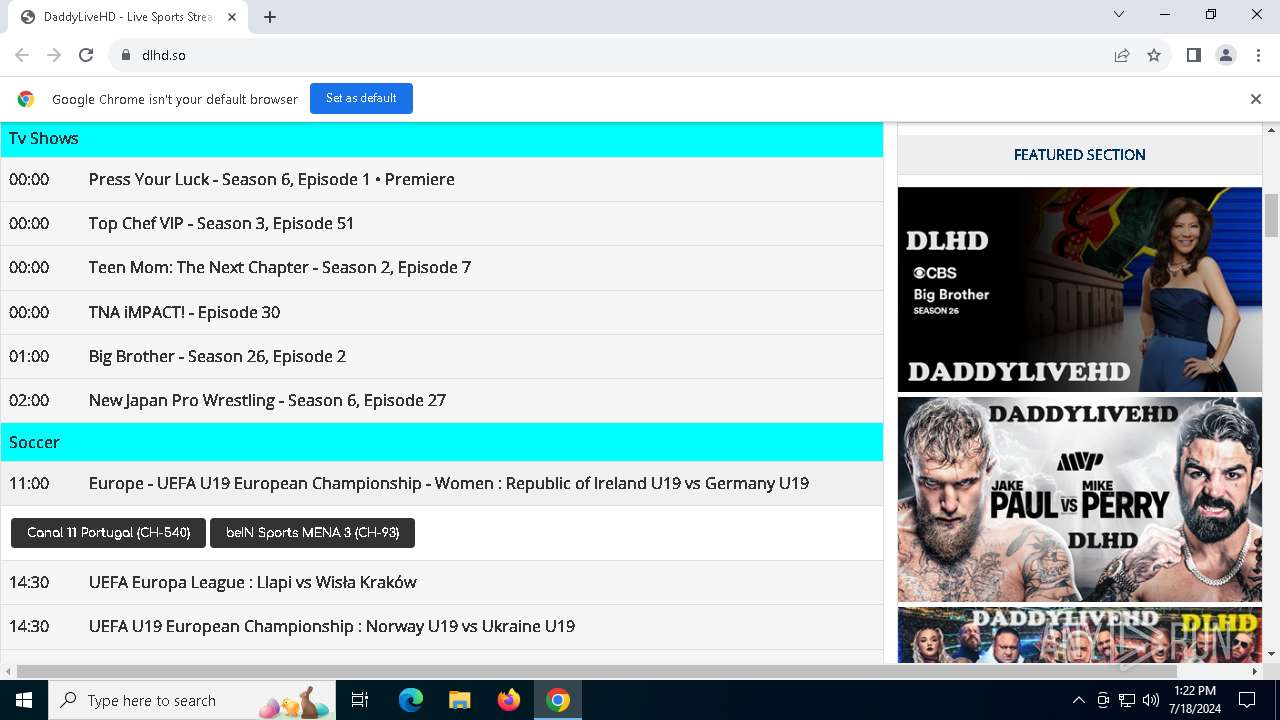The width and height of the screenshot is (1280, 720).
Task: Launch Microsoft Edge from taskbar
Action: tap(411, 700)
